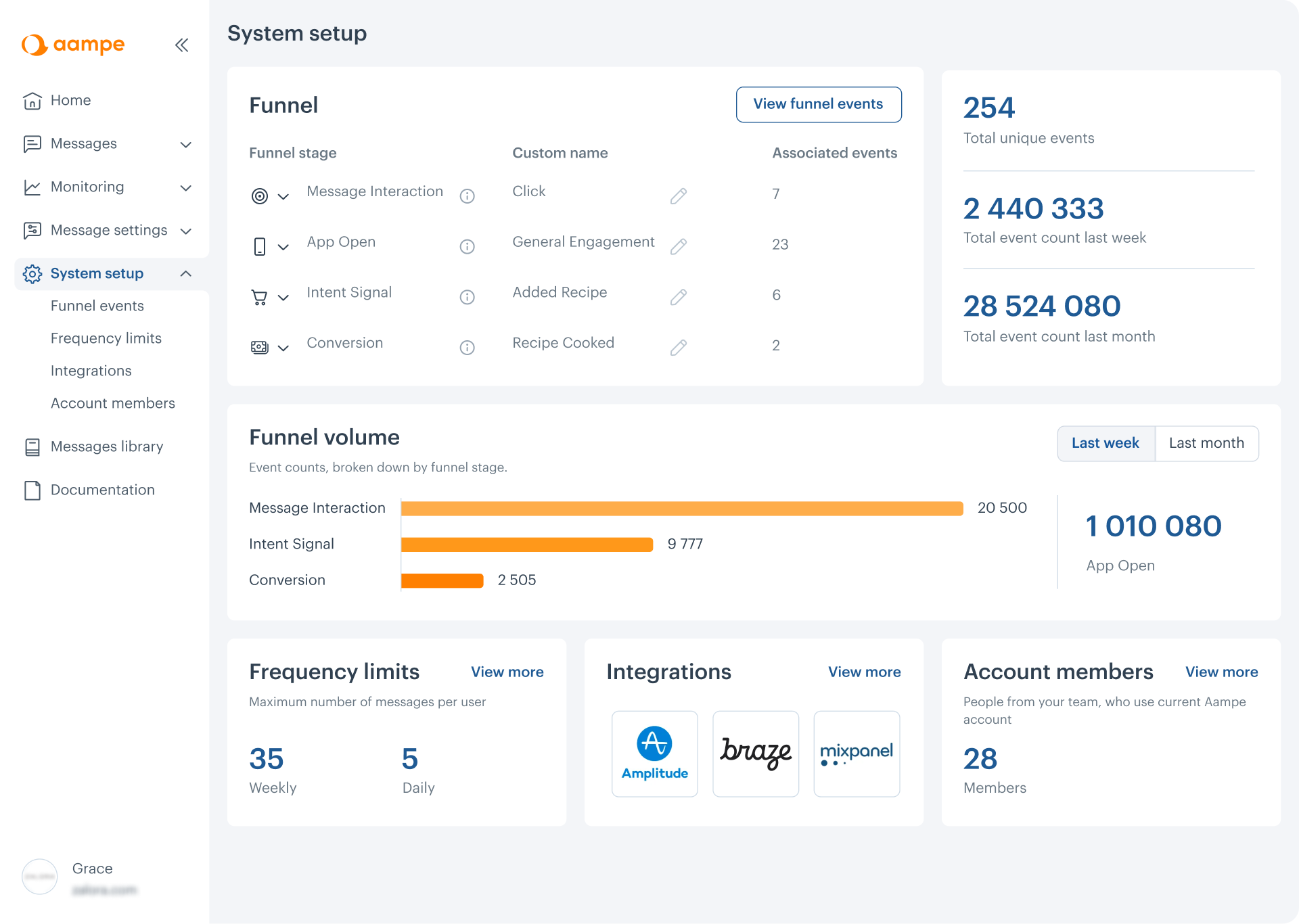
Task: Open the dropdown next to Conversion stage
Action: pos(284,348)
